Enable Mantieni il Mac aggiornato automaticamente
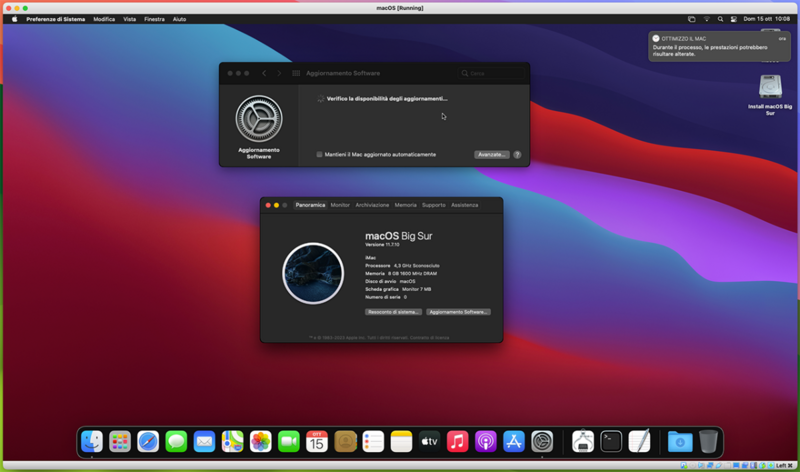Screen dimensions: 800x472 coord(319,154)
